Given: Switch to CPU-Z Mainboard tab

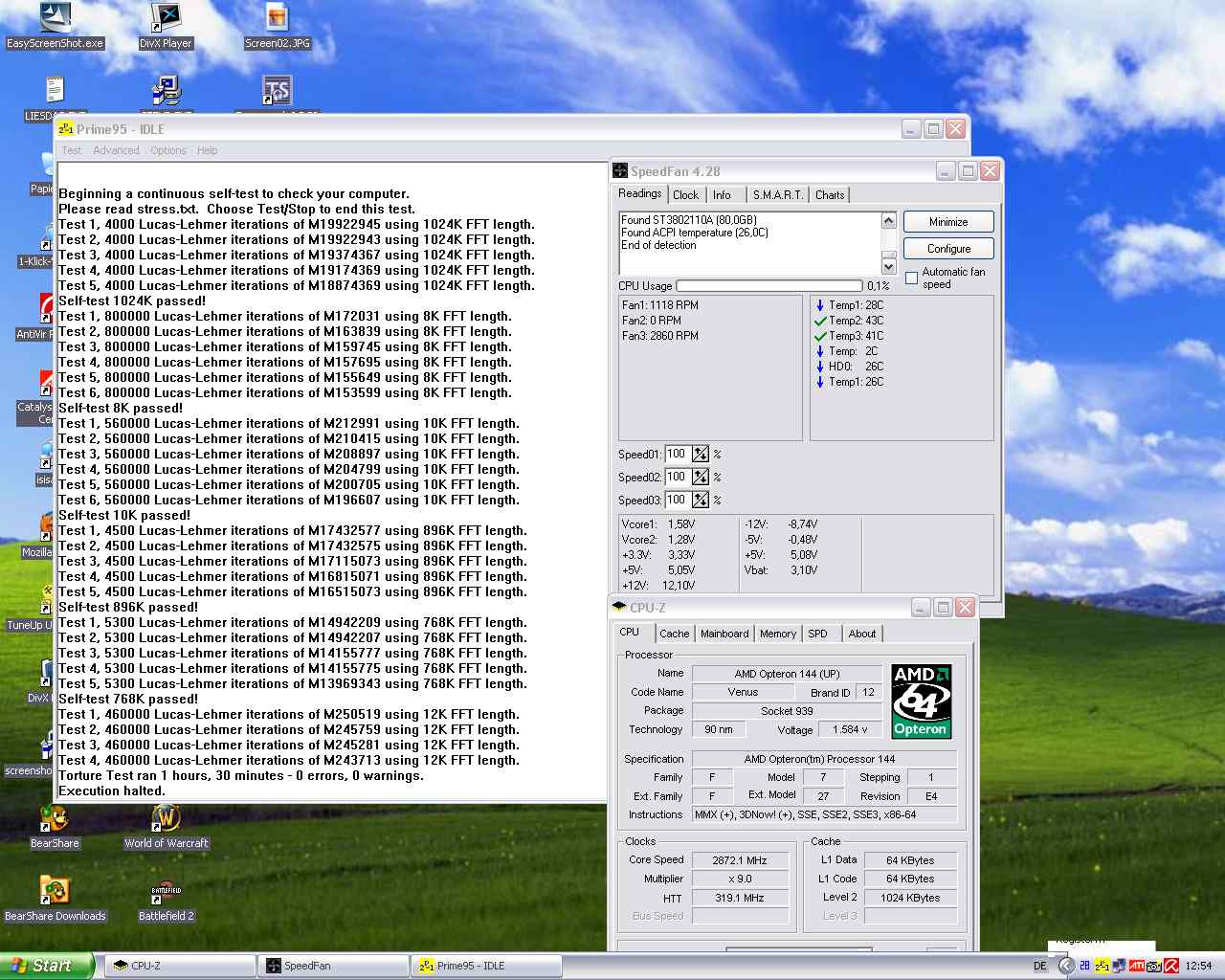Looking at the screenshot, I should (724, 634).
